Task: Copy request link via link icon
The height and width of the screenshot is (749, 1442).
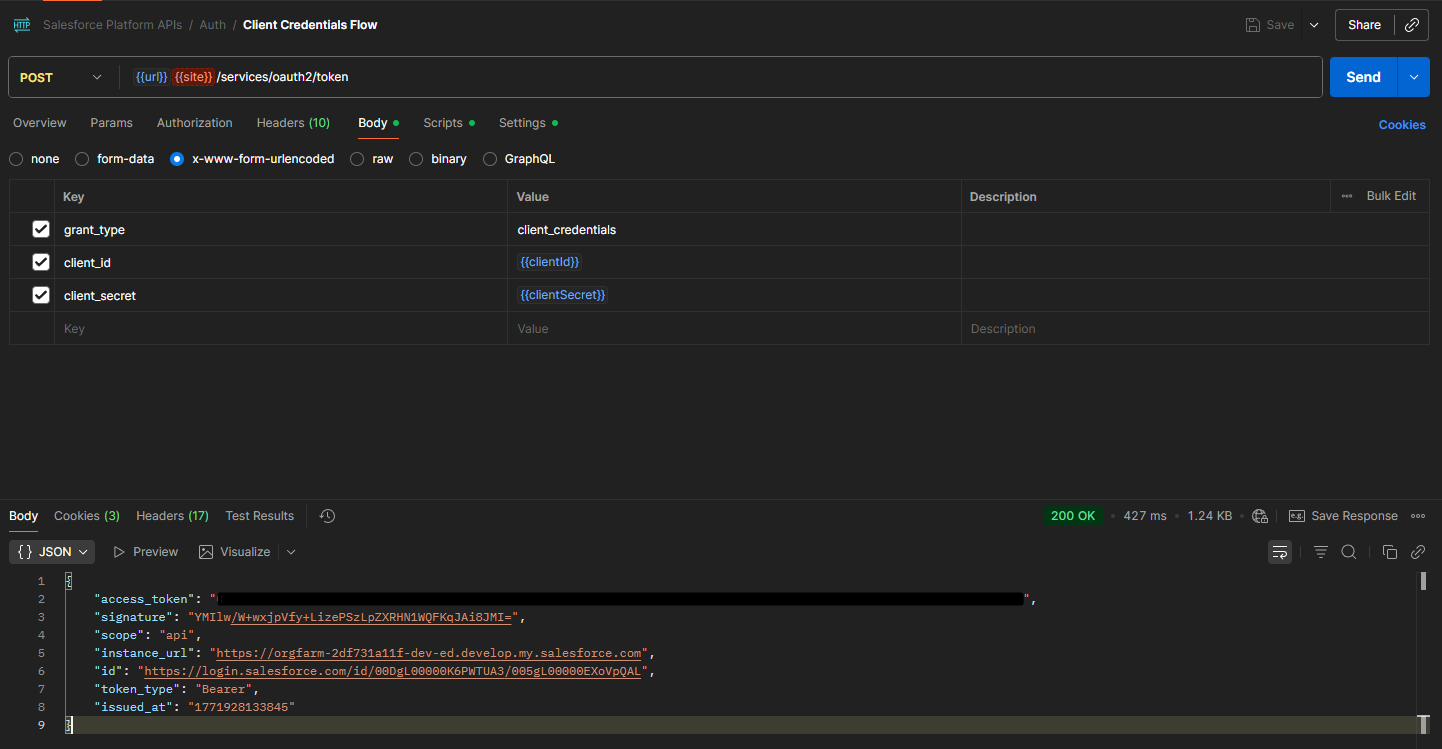Action: point(1412,25)
